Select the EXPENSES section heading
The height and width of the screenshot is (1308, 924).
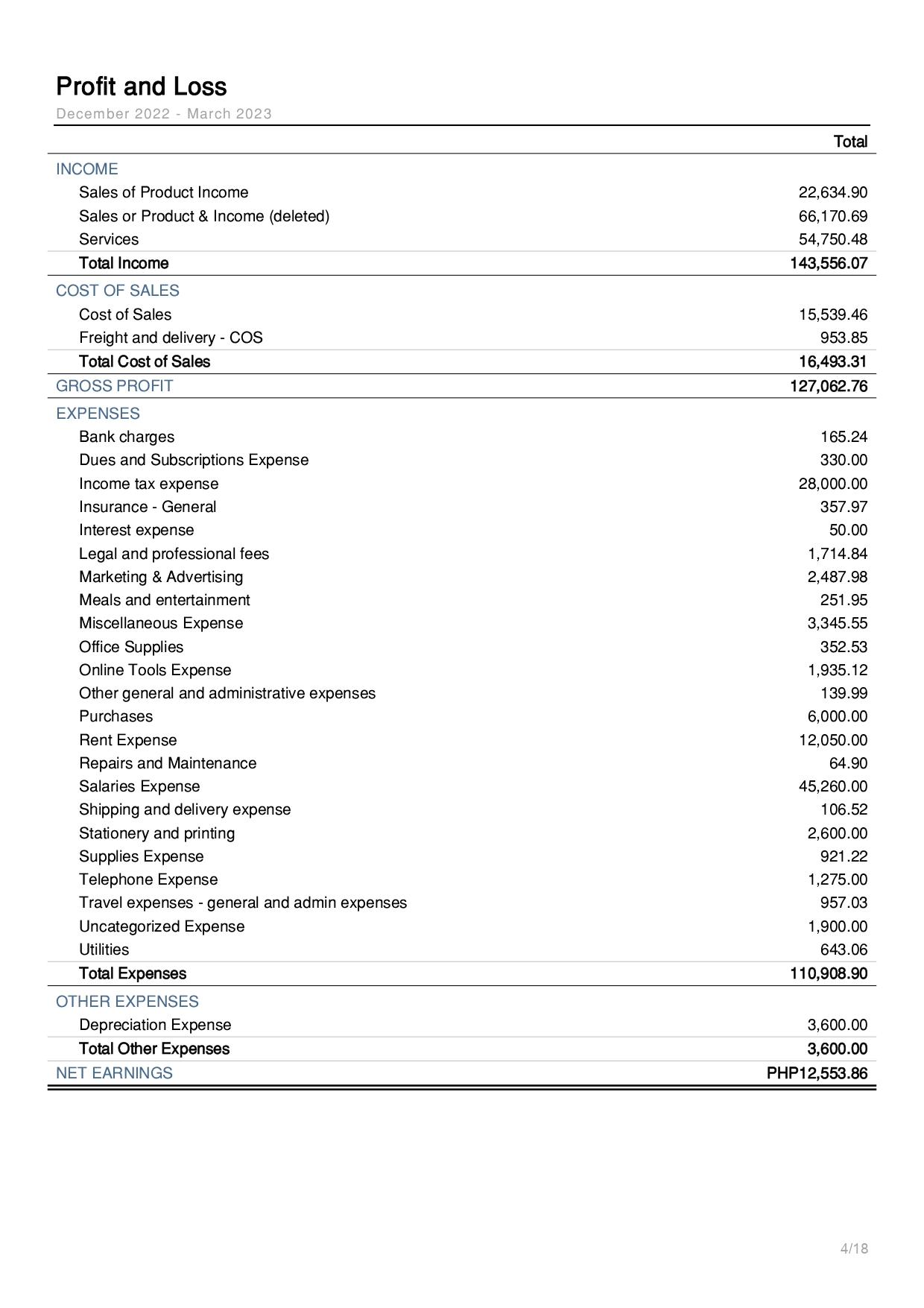pyautogui.click(x=98, y=414)
